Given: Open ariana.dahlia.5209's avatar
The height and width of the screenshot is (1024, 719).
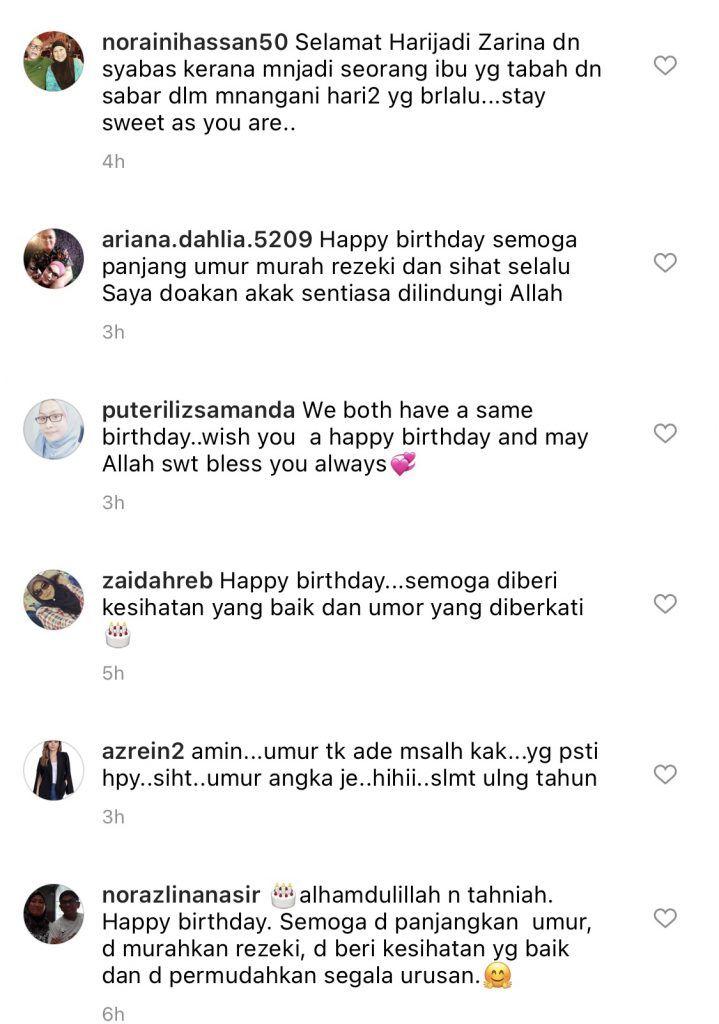Looking at the screenshot, I should (54, 259).
